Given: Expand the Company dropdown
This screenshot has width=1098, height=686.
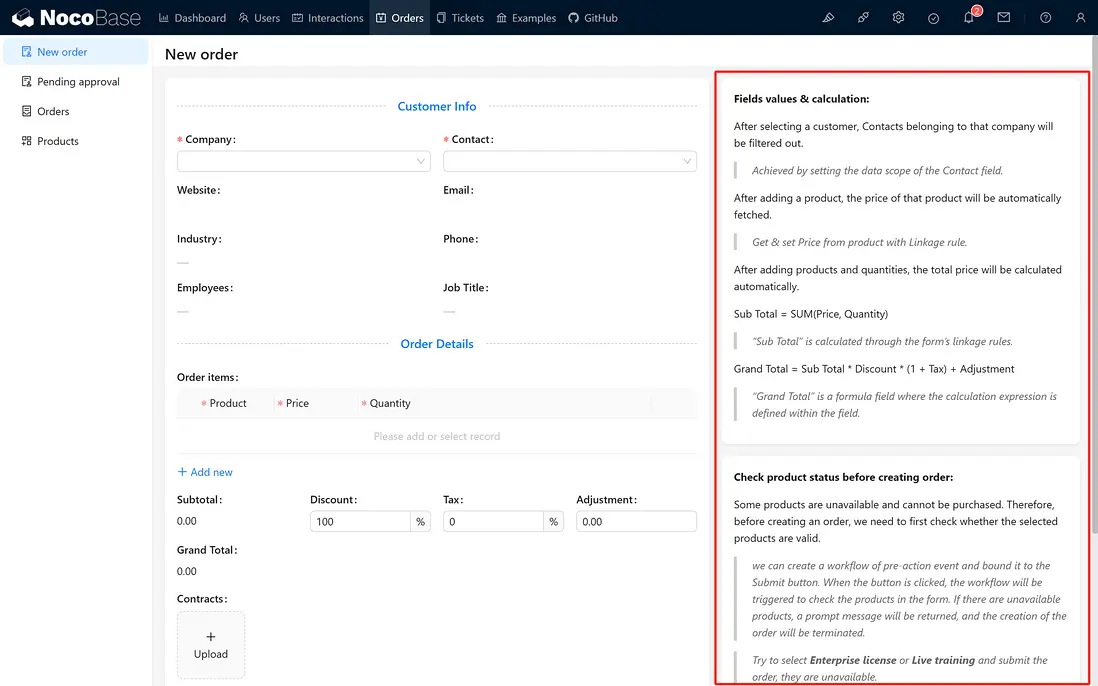Looking at the screenshot, I should (x=303, y=161).
